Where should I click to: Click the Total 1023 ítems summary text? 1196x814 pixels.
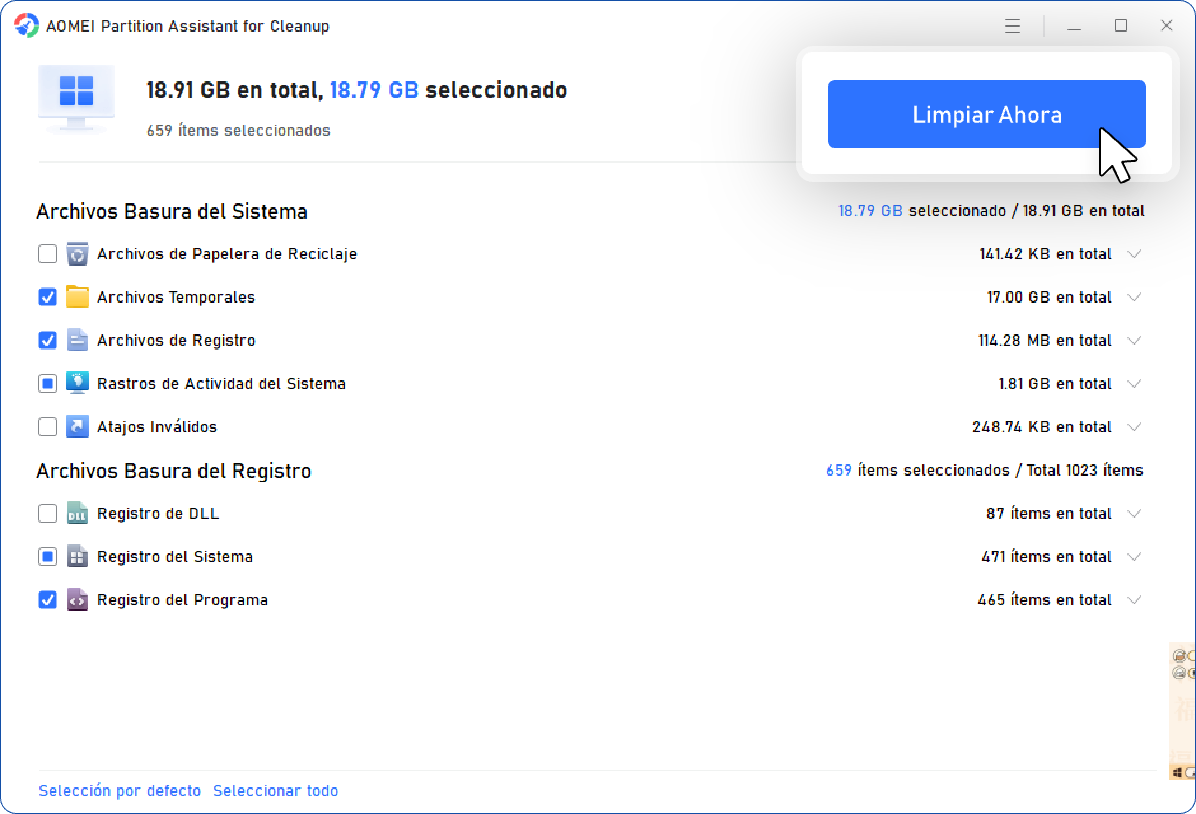1085,470
